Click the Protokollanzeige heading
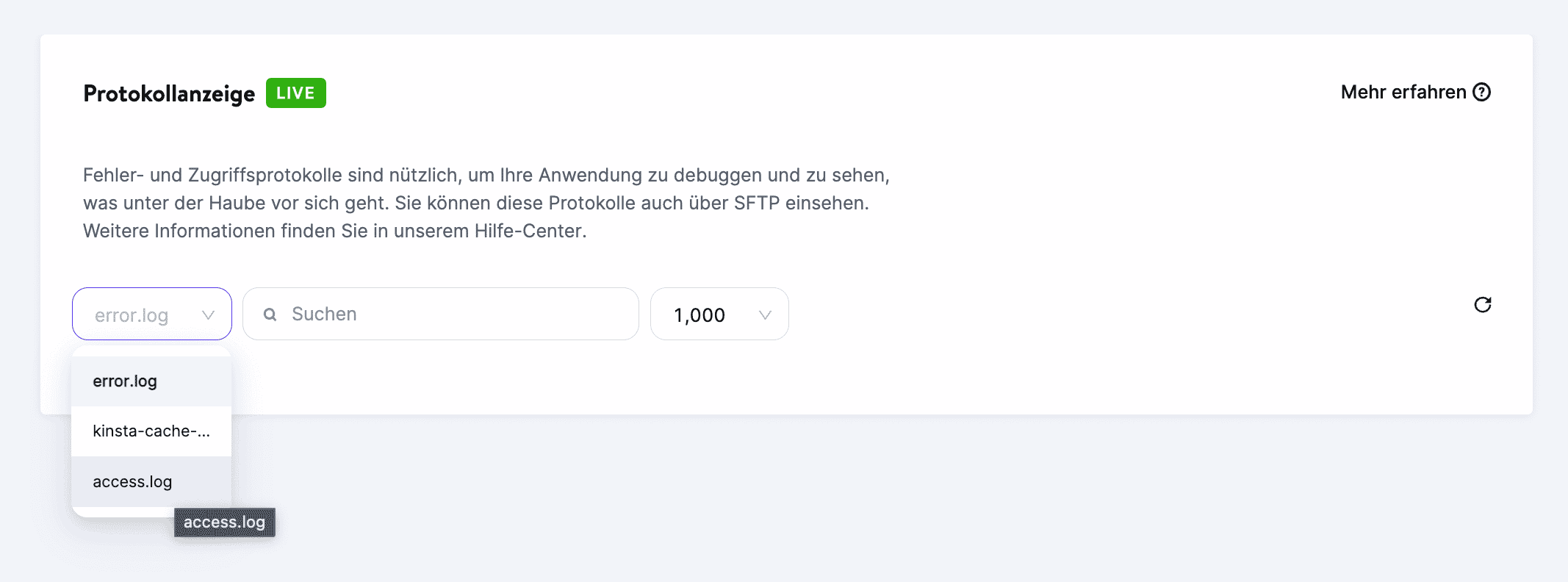1568x582 pixels. [x=168, y=93]
